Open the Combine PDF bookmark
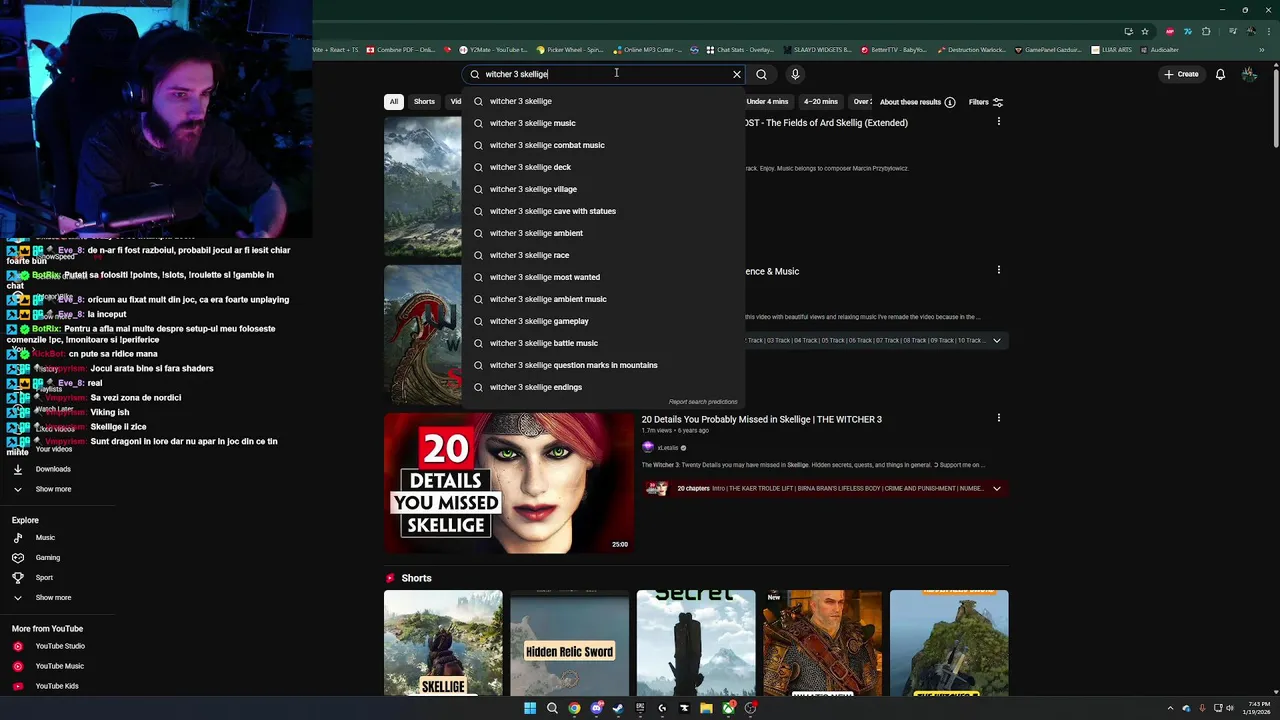1280x720 pixels. 401,49
